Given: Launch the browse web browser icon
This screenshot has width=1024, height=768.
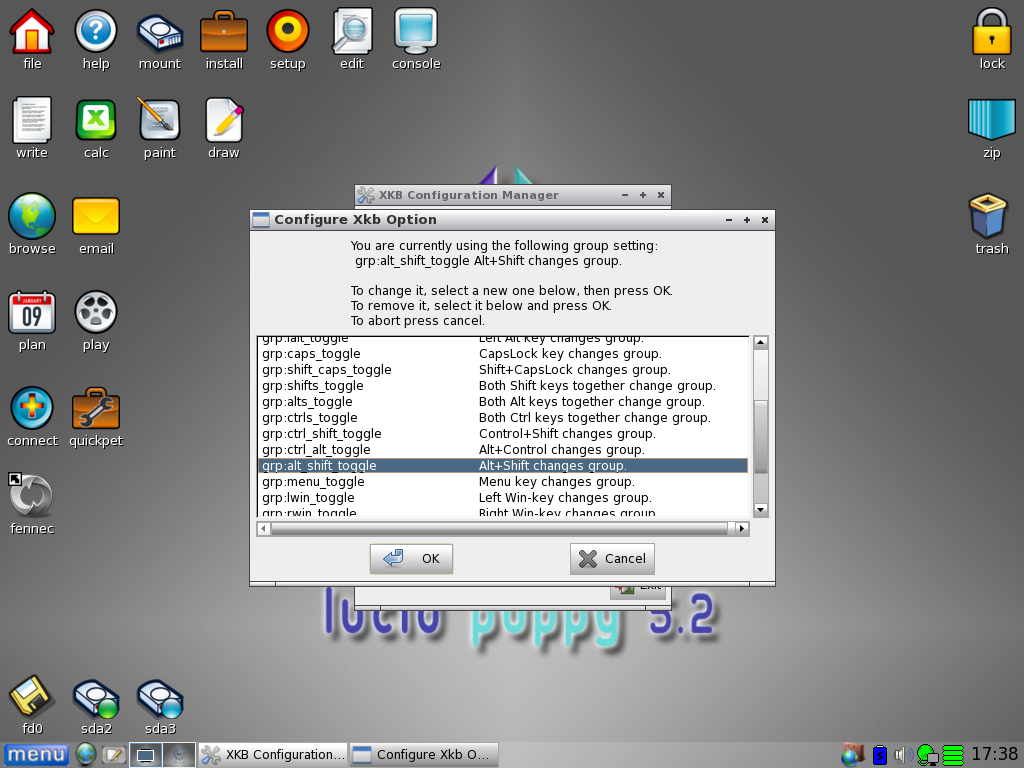Looking at the screenshot, I should pyautogui.click(x=31, y=216).
